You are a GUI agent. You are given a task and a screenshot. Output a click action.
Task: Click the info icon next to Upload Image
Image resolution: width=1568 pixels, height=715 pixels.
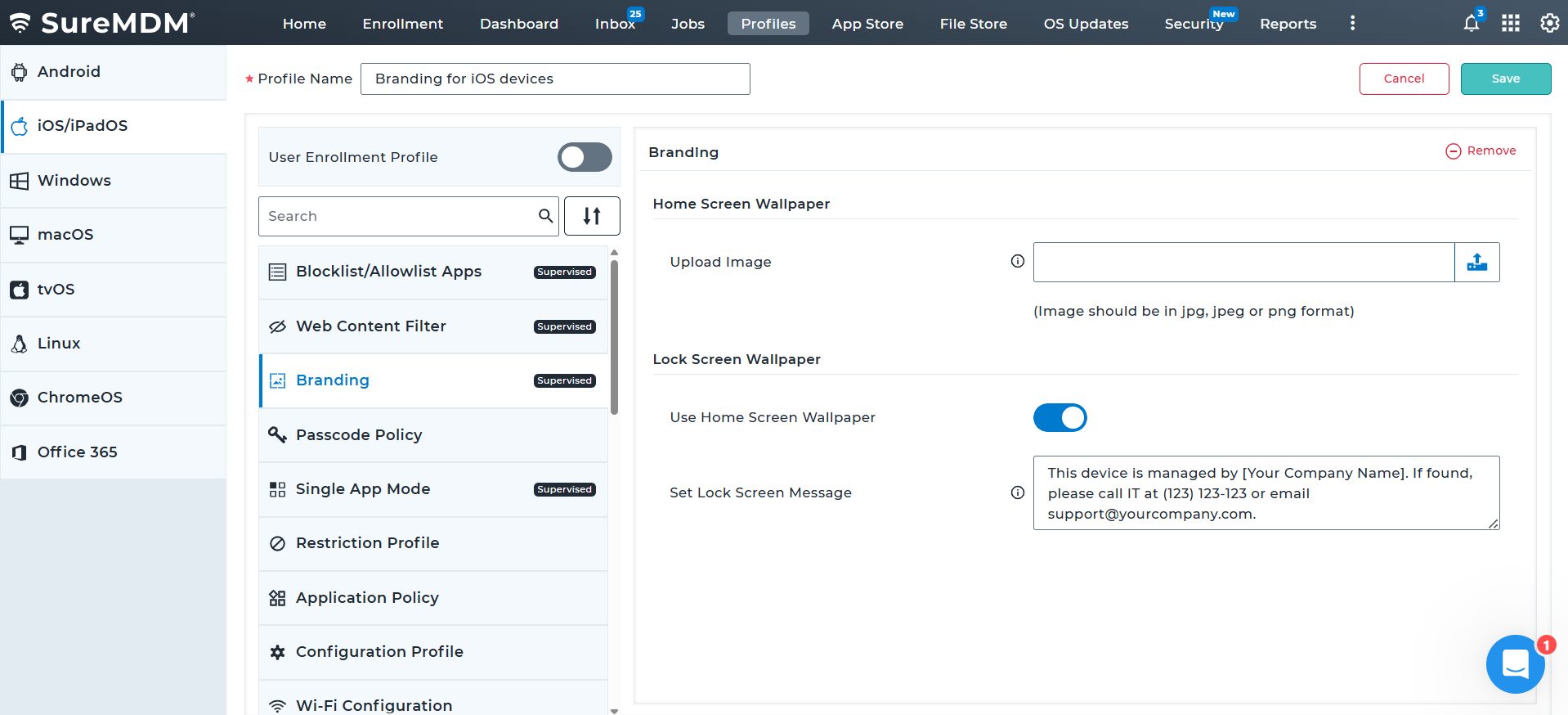(1018, 261)
